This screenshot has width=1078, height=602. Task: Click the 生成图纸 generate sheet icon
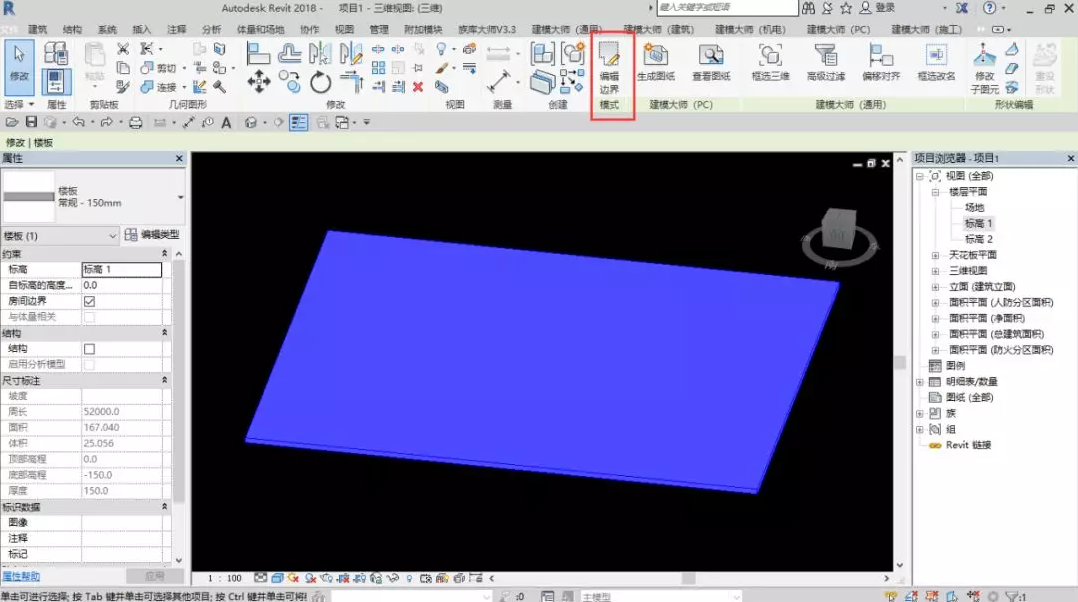click(655, 63)
